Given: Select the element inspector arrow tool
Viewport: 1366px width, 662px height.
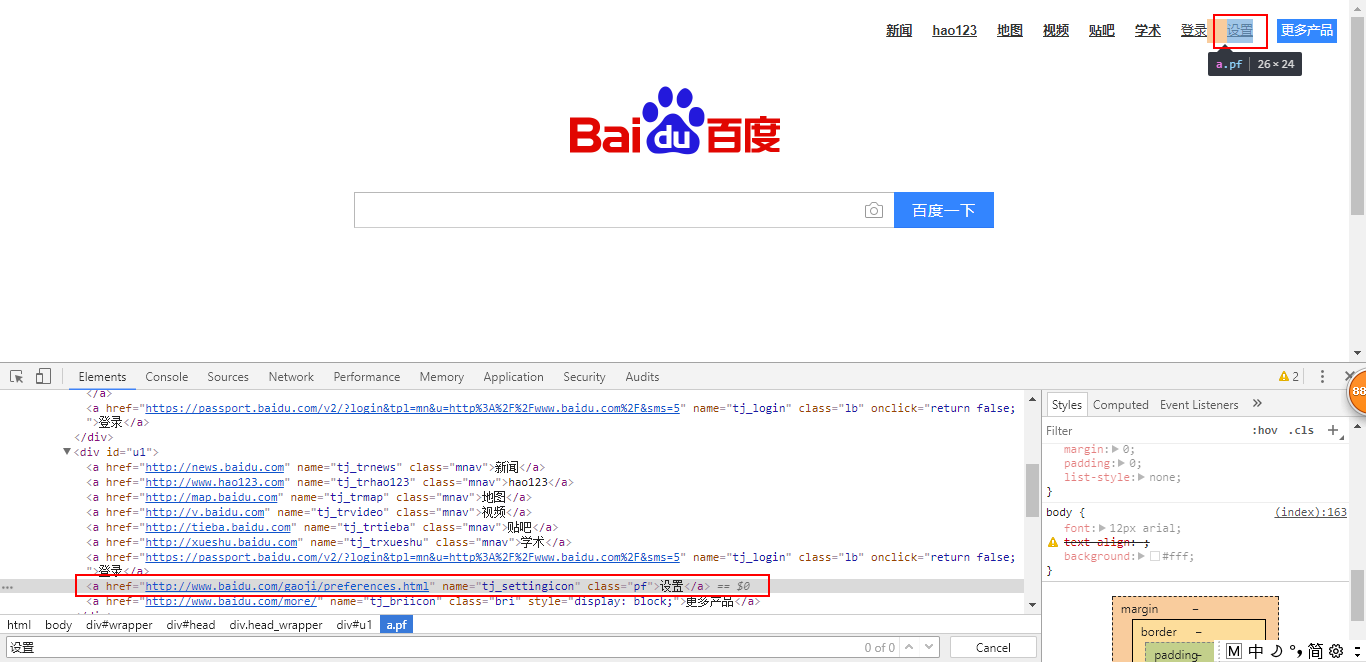Looking at the screenshot, I should (x=17, y=377).
